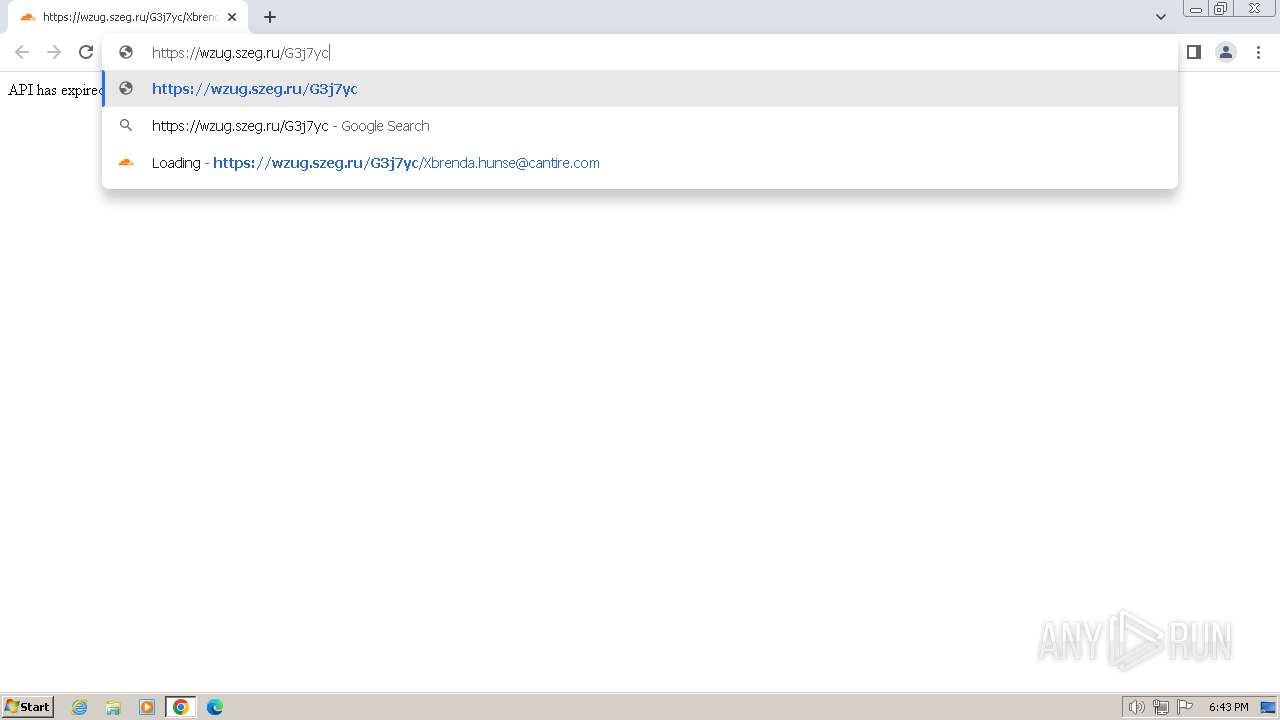Open Windows Media Player from taskbar
Image resolution: width=1280 pixels, height=720 pixels.
(x=147, y=707)
